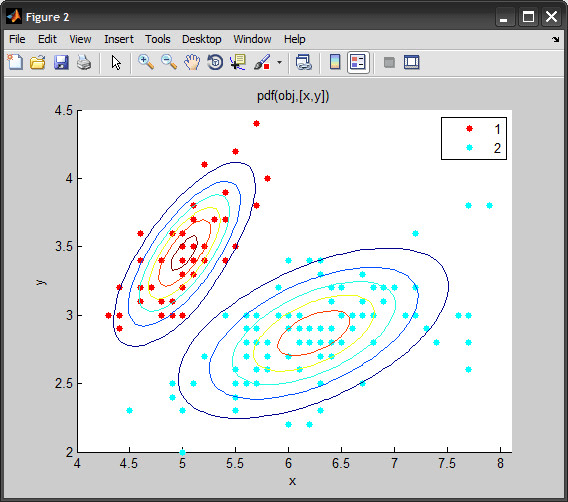Print figure using the printer icon
Viewport: 568px width, 502px height.
click(84, 62)
